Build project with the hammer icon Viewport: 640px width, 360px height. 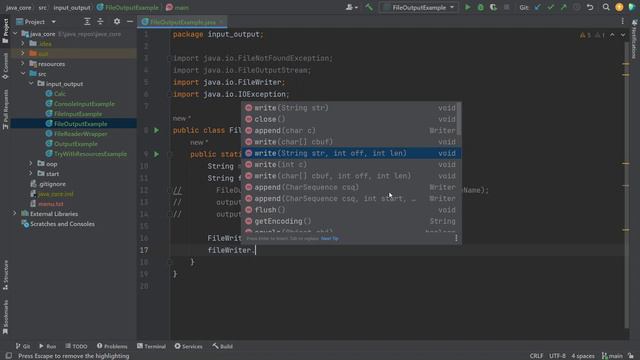pos(369,7)
